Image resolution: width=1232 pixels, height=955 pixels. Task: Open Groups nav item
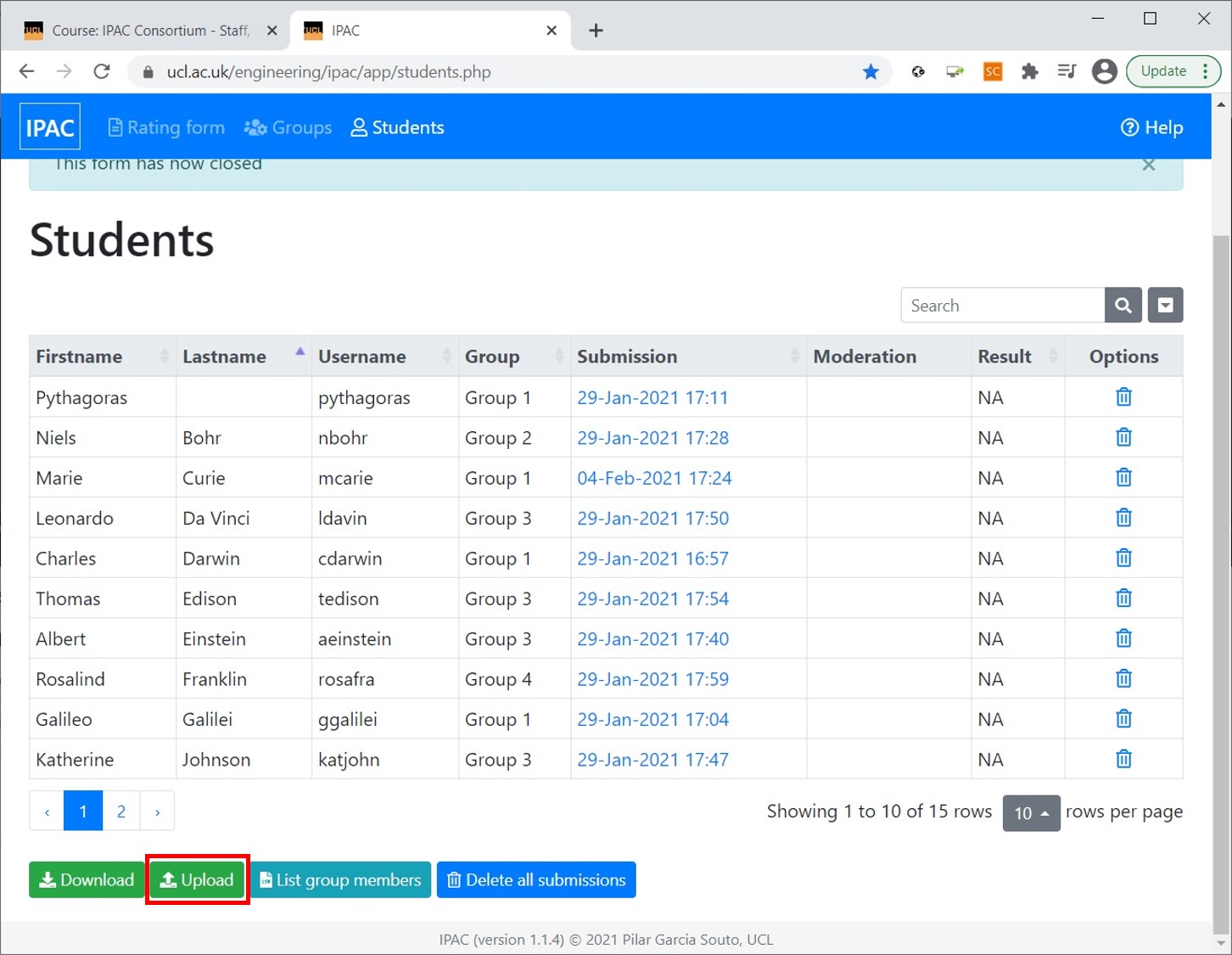tap(288, 127)
